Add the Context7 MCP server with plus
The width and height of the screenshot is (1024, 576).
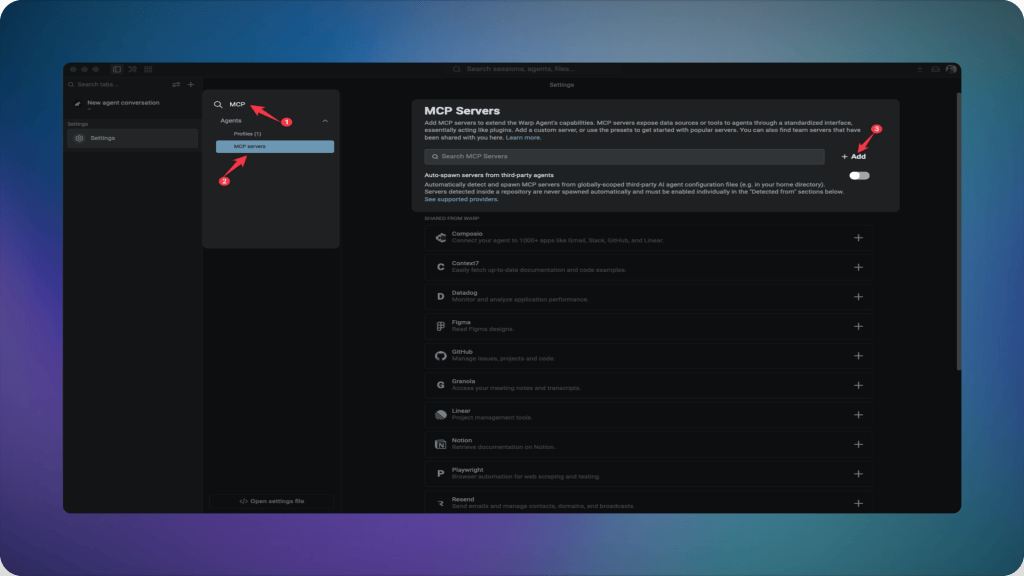[x=858, y=267]
